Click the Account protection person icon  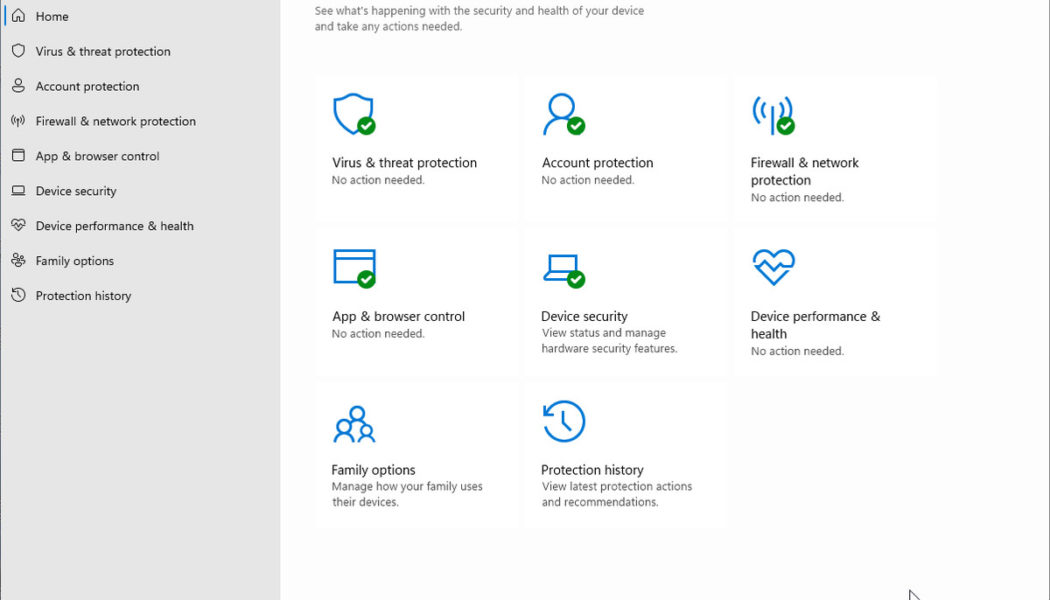point(564,113)
